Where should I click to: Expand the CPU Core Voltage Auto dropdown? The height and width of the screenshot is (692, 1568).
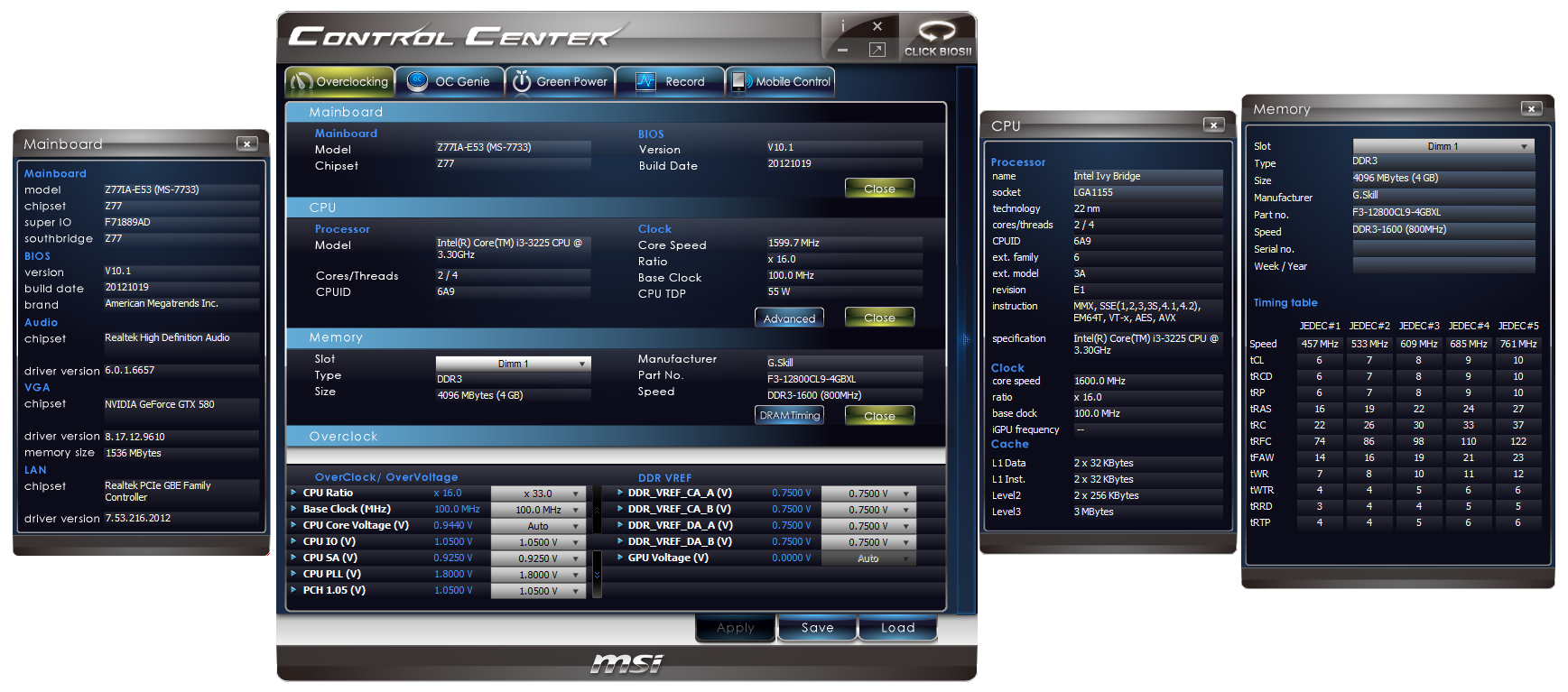click(539, 526)
